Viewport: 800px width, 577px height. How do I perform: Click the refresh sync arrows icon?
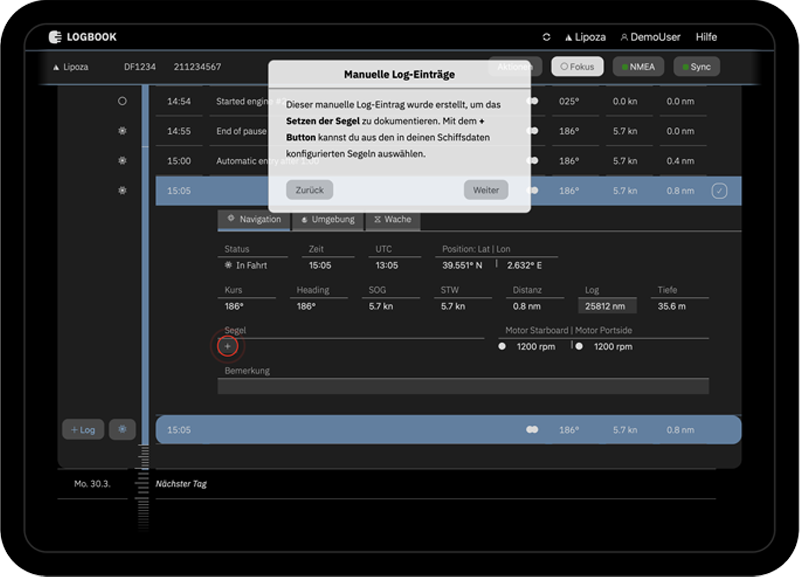[547, 37]
